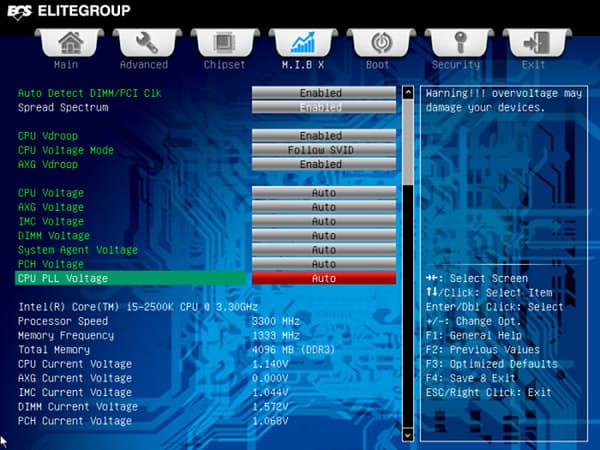
Task: Open System Agent Voltage Auto field
Action: point(324,250)
